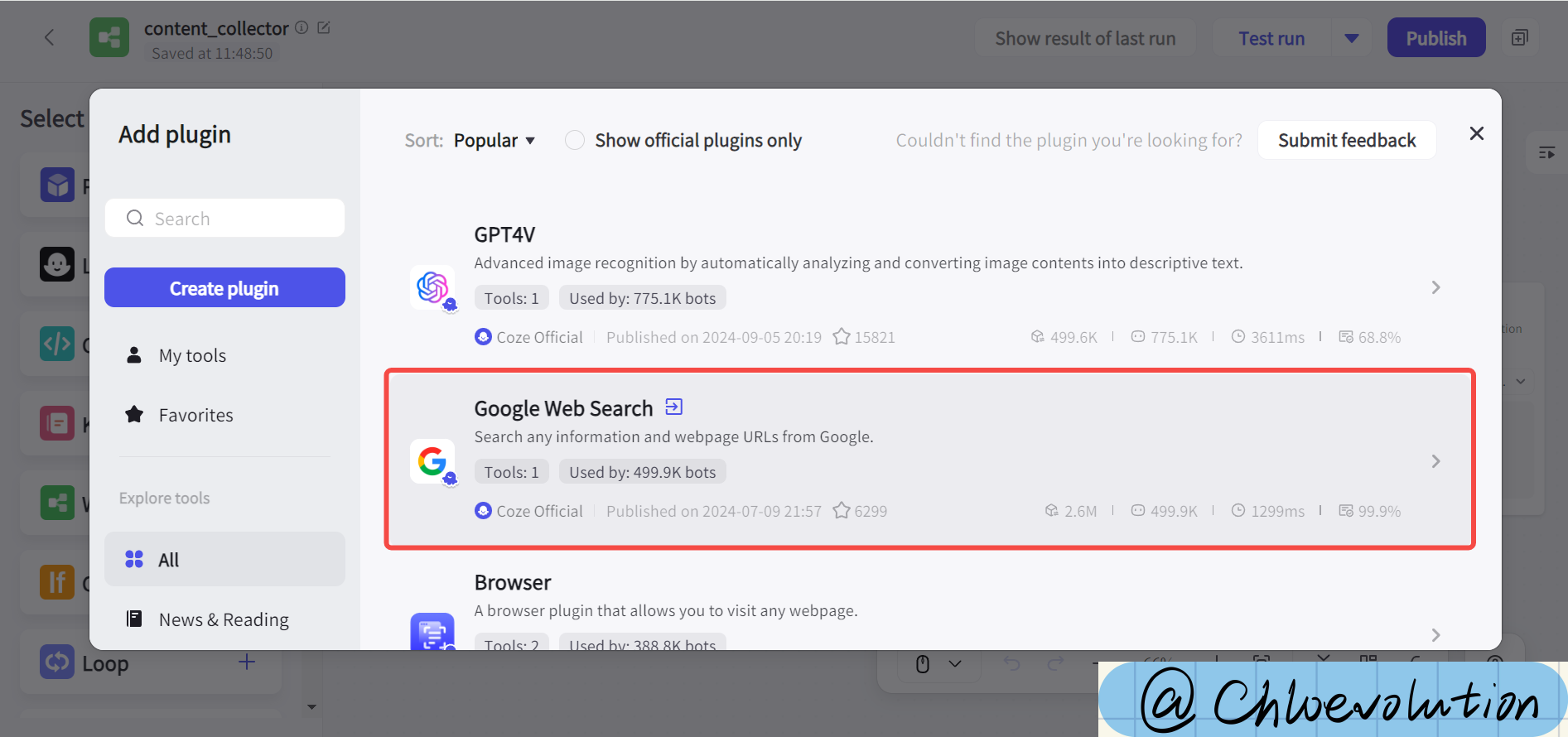
Task: Select the All tools category
Action: tap(224, 559)
